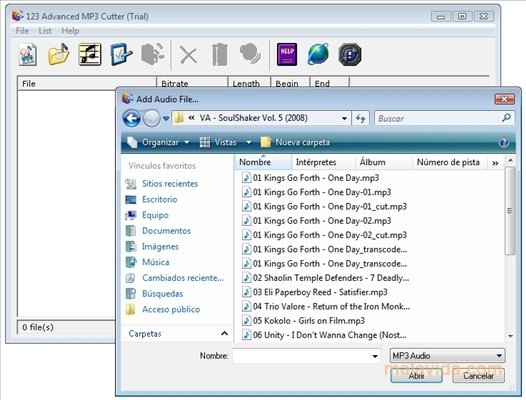Image resolution: width=526 pixels, height=400 pixels.
Task: Click the Cancelar button
Action: pyautogui.click(x=478, y=376)
